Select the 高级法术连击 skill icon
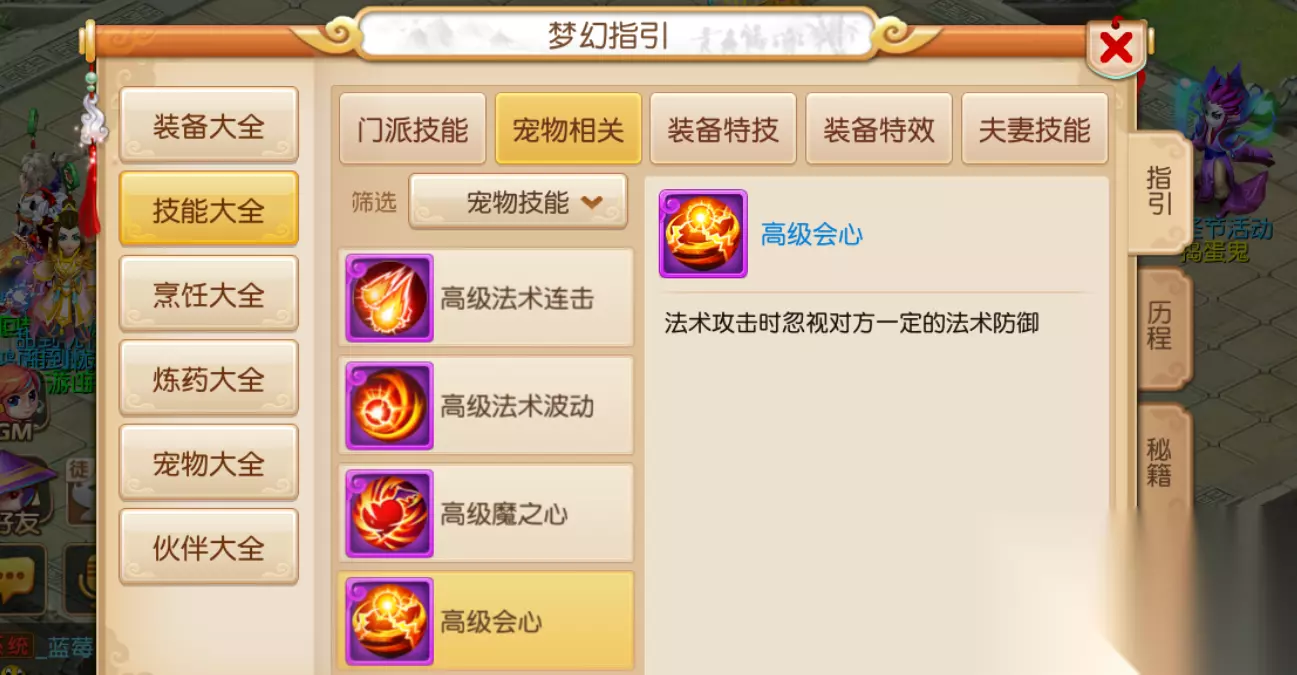 tap(389, 298)
